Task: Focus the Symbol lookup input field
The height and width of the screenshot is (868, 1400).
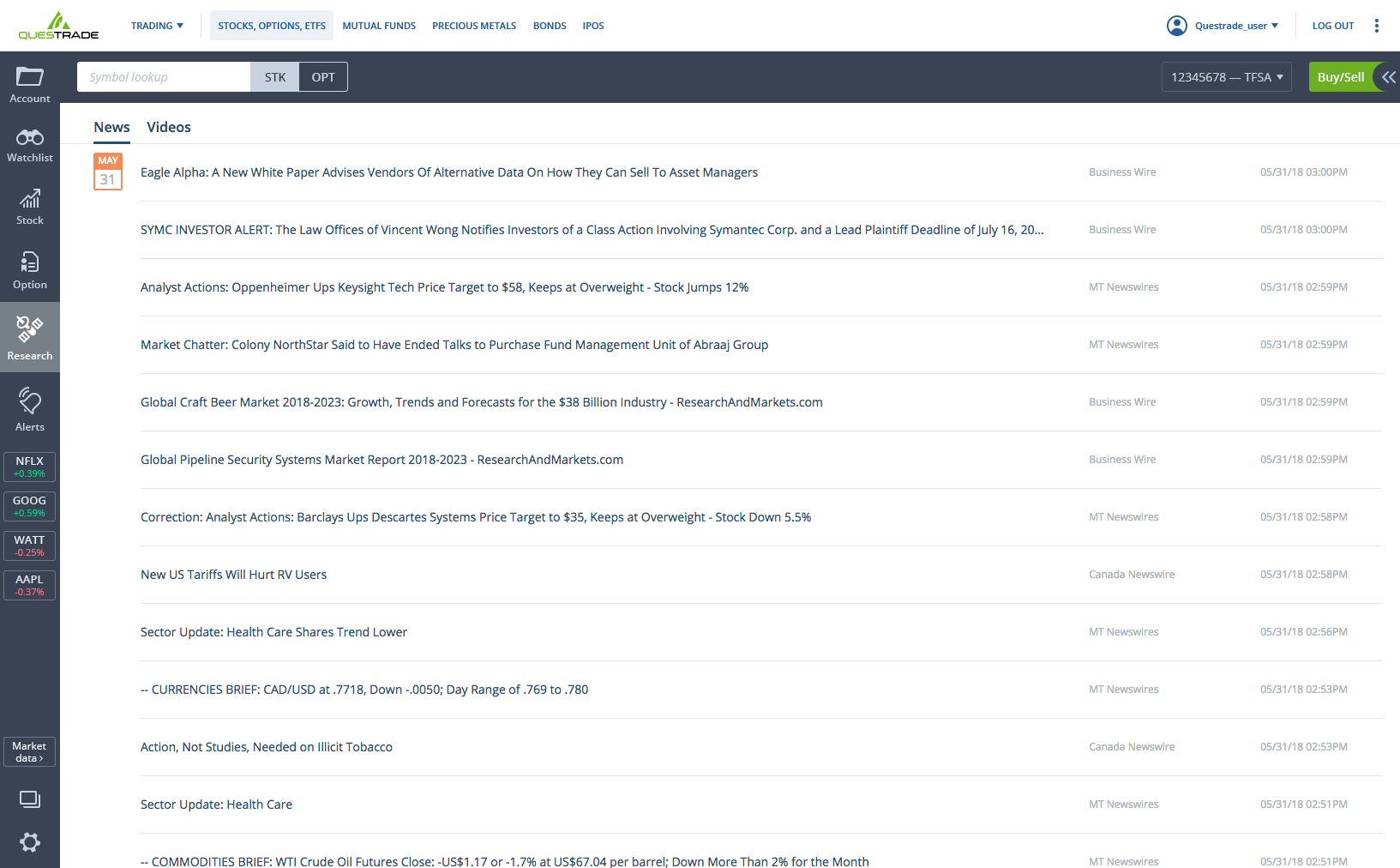Action: pyautogui.click(x=164, y=77)
